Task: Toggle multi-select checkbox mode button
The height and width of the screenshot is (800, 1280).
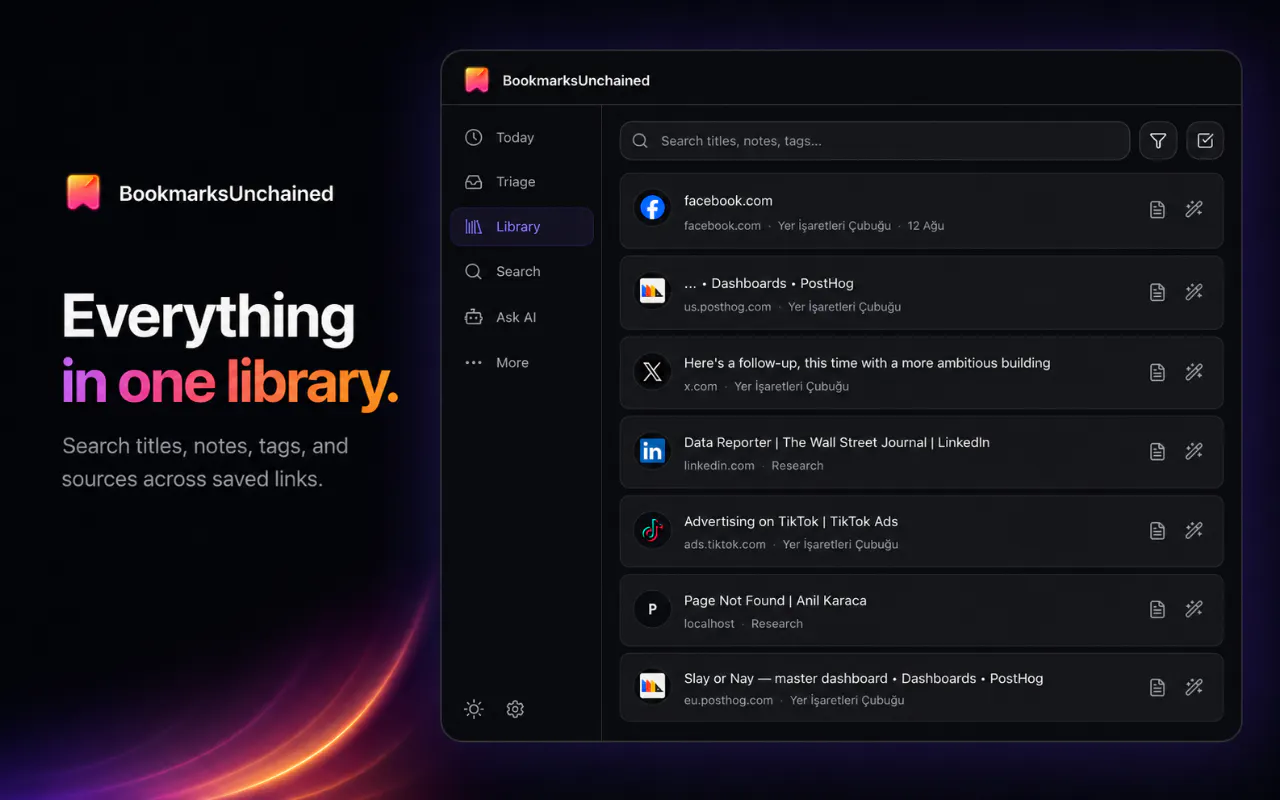Action: (x=1205, y=141)
